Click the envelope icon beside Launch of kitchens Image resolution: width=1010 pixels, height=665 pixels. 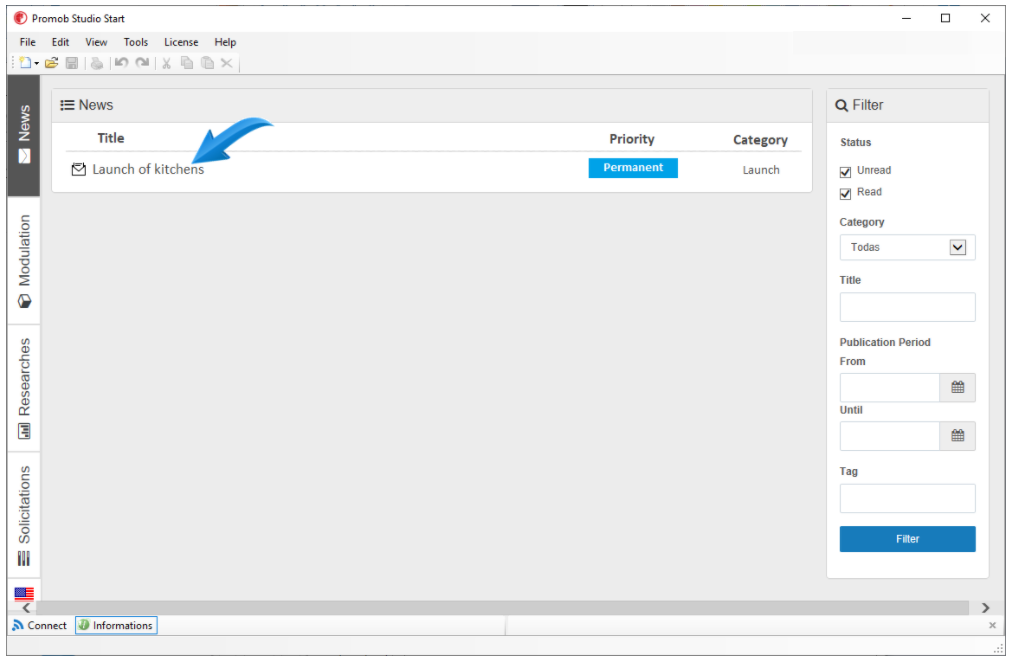click(79, 169)
